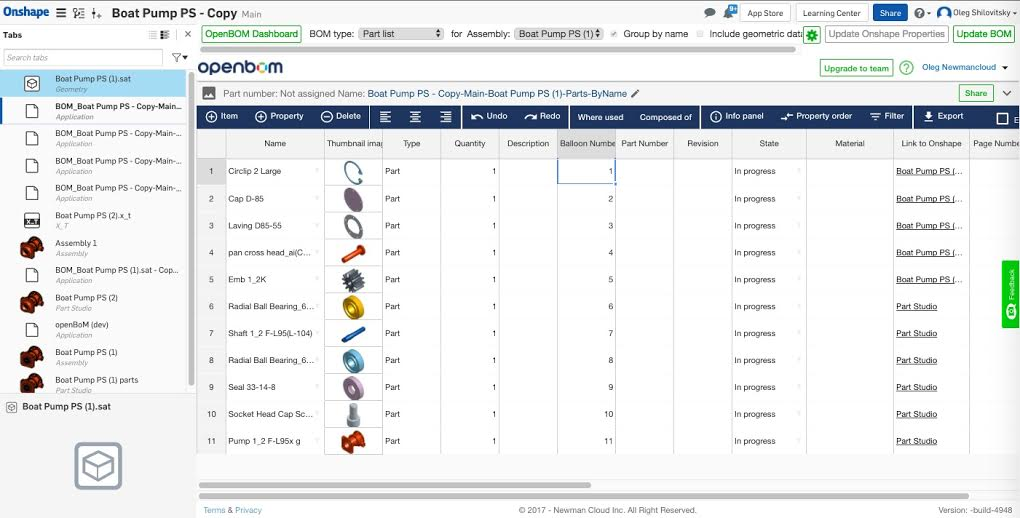Click the green OpenBOM help circle icon
Screen dimensions: 1020x518
point(906,68)
